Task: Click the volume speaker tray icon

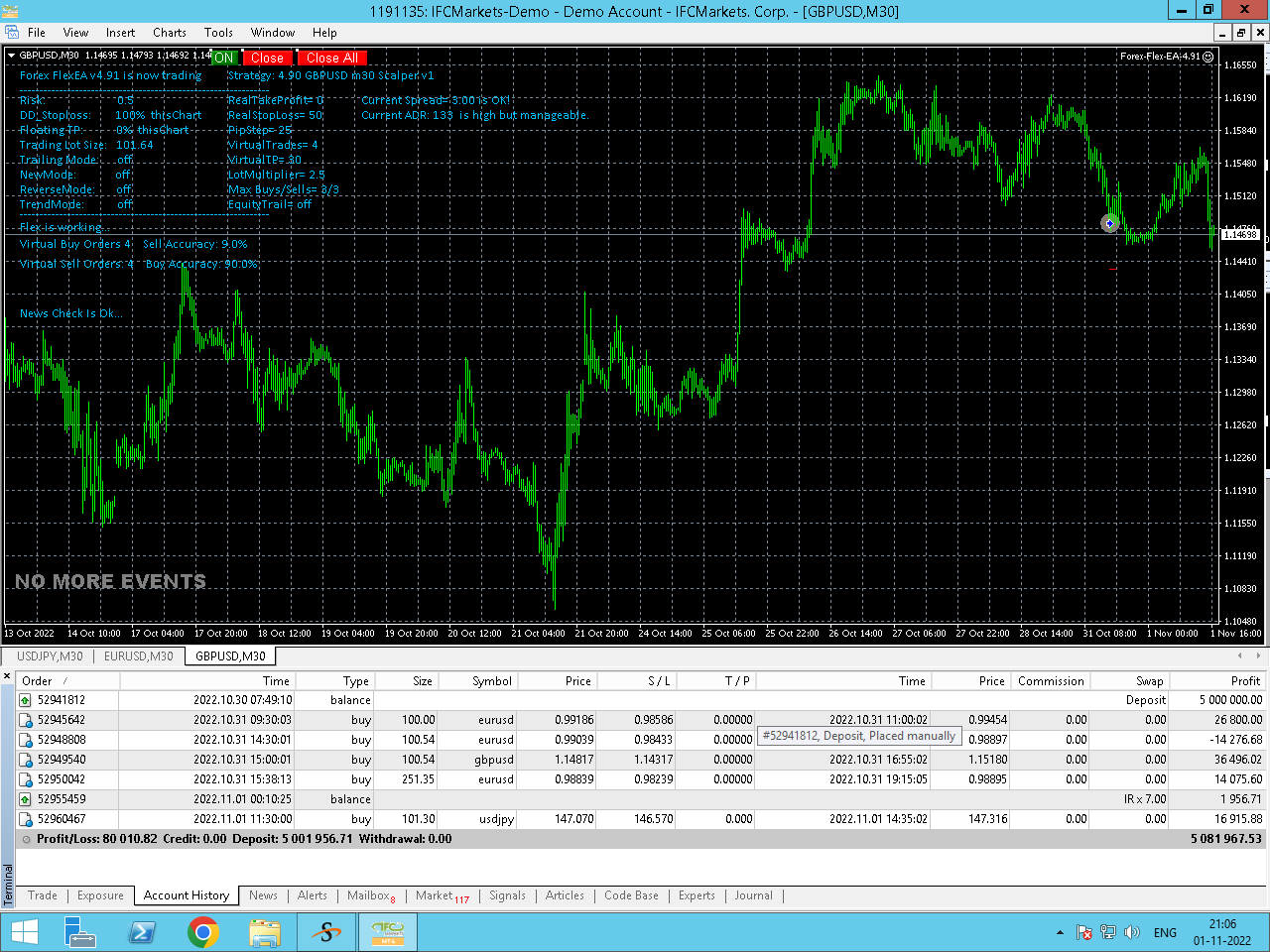Action: [1132, 933]
